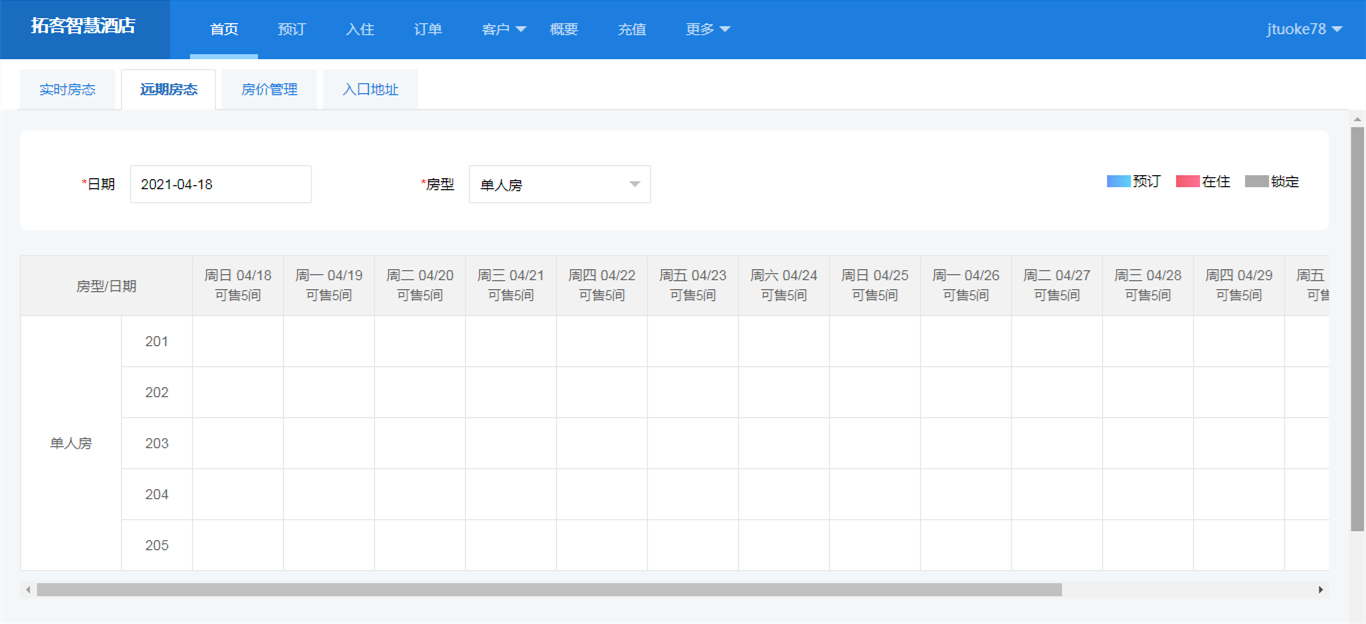Click column header 周四 04/29
This screenshot has height=624, width=1366.
pos(1239,285)
